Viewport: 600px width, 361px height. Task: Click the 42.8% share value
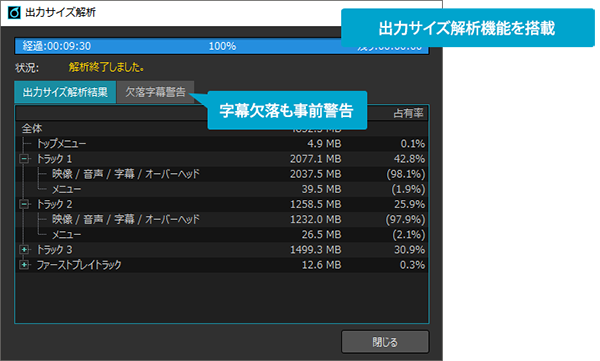coord(409,159)
